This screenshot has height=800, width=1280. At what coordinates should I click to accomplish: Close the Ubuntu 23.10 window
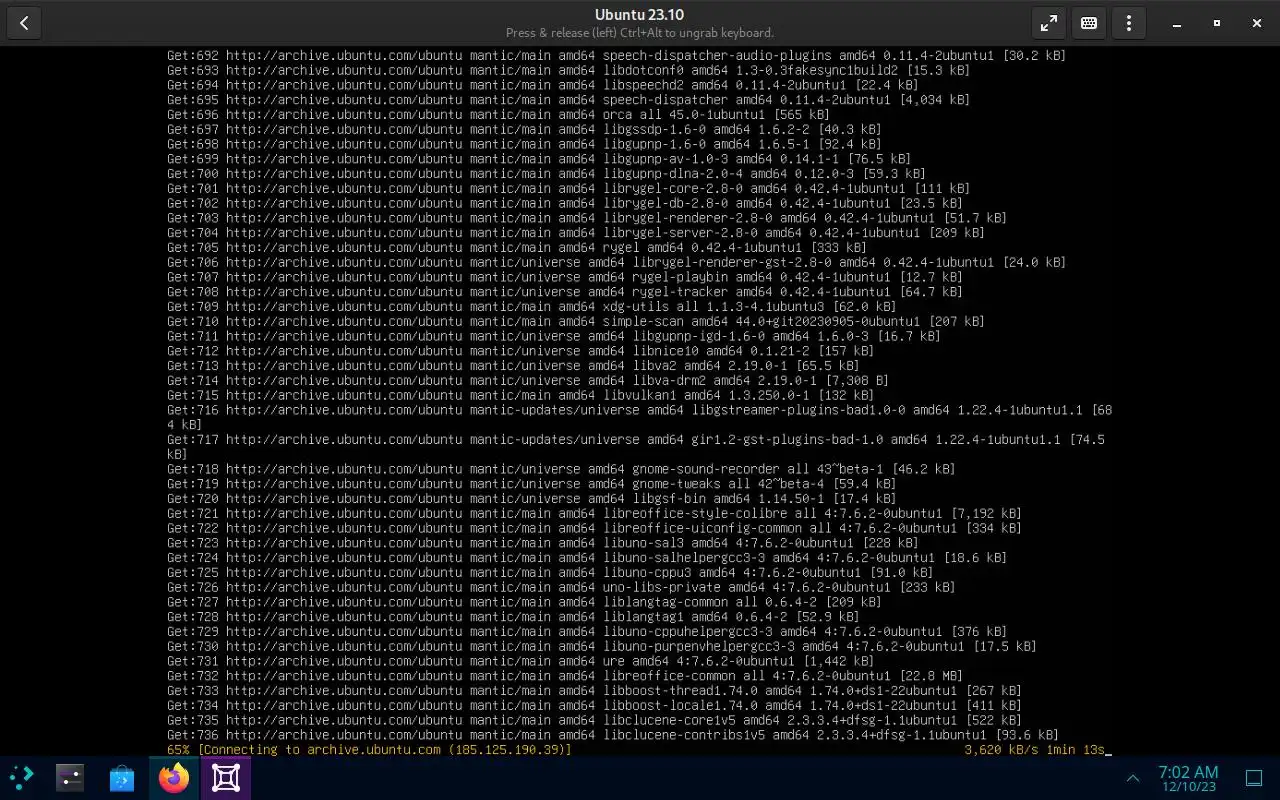tap(1257, 23)
